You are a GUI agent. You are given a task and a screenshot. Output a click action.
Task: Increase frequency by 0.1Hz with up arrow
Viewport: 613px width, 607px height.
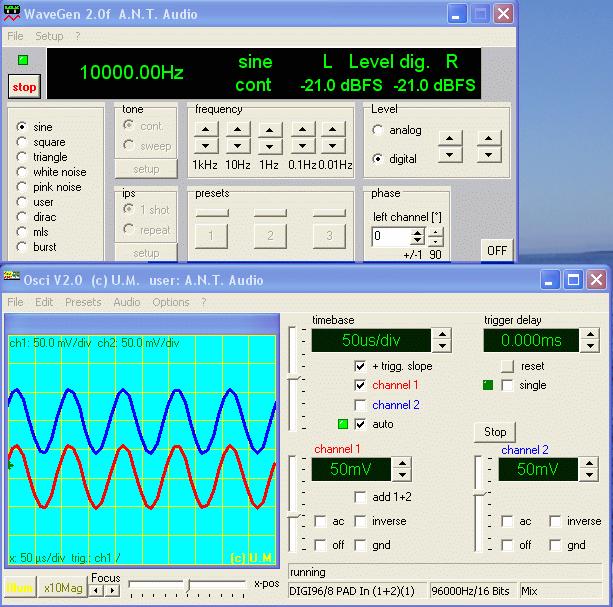coord(302,129)
